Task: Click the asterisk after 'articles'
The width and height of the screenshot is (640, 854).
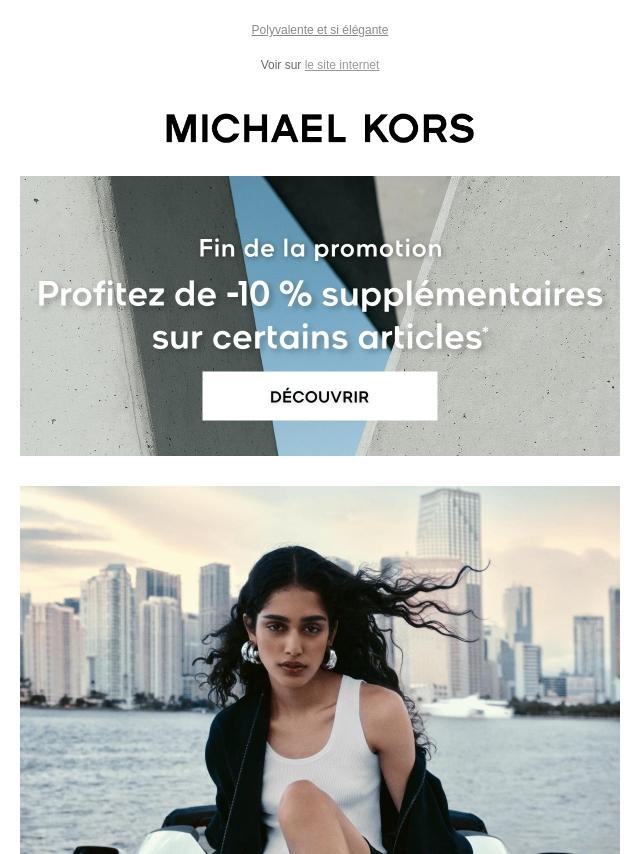Action: tap(485, 331)
